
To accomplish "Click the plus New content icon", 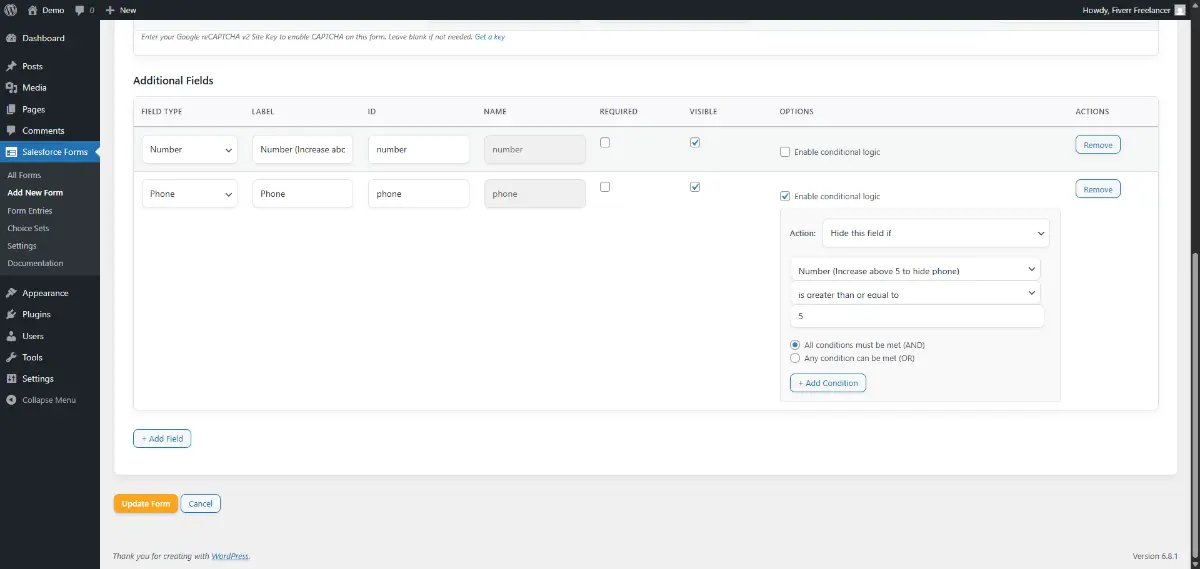I will [x=110, y=9].
